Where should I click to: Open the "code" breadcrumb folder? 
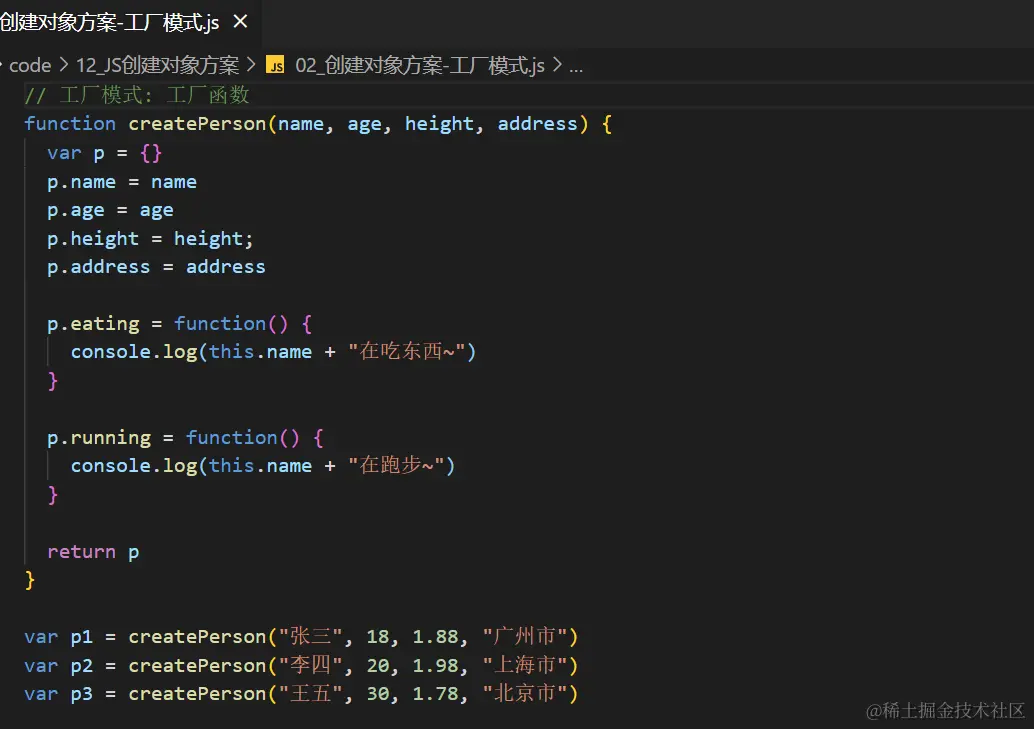30,66
